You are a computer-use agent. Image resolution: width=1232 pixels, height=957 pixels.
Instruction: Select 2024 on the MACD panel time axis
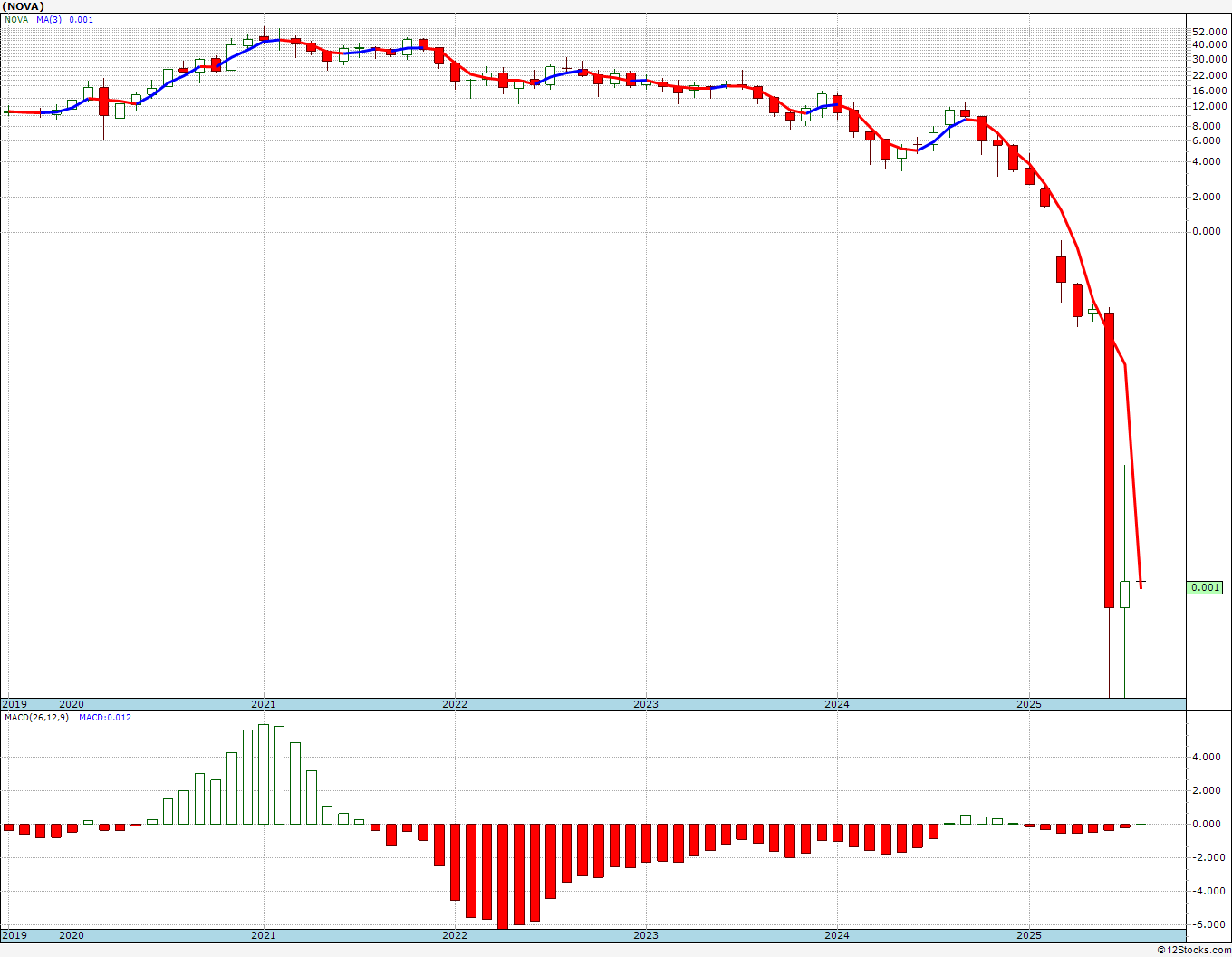(837, 935)
